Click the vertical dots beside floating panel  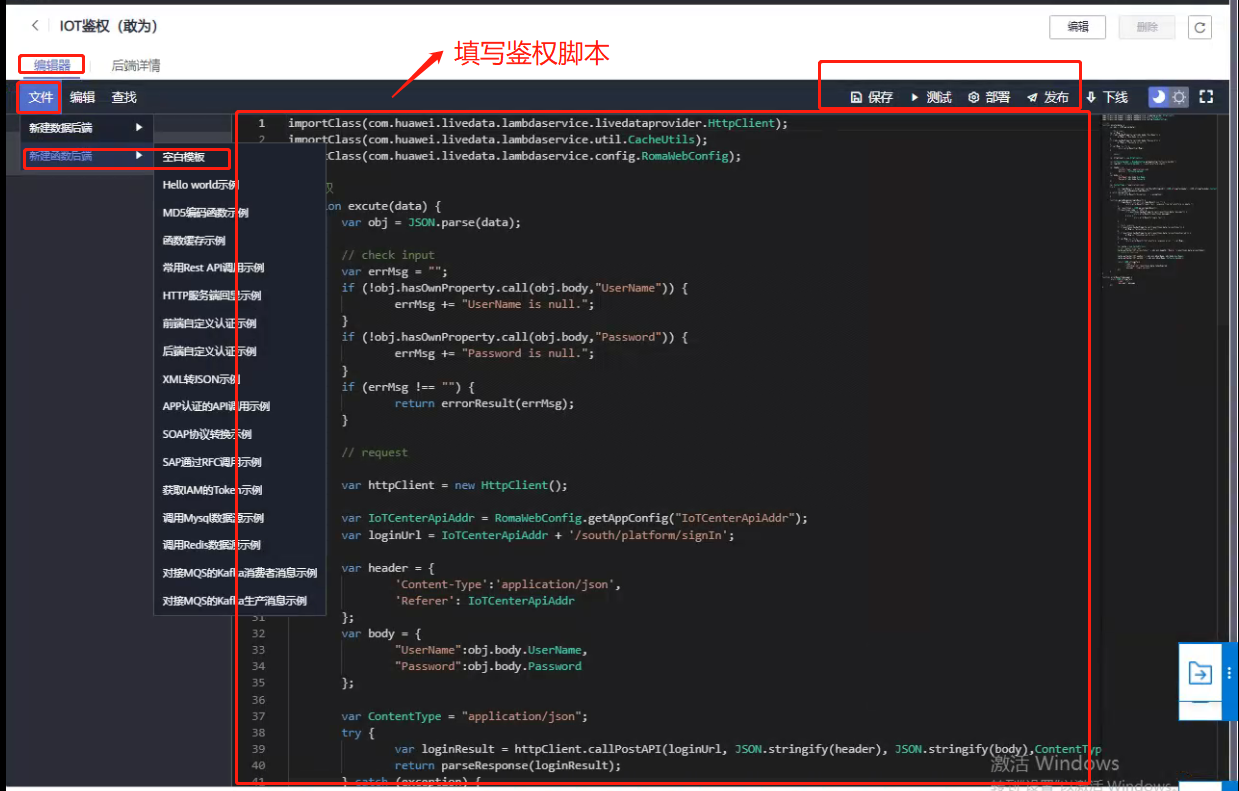tap(1229, 673)
